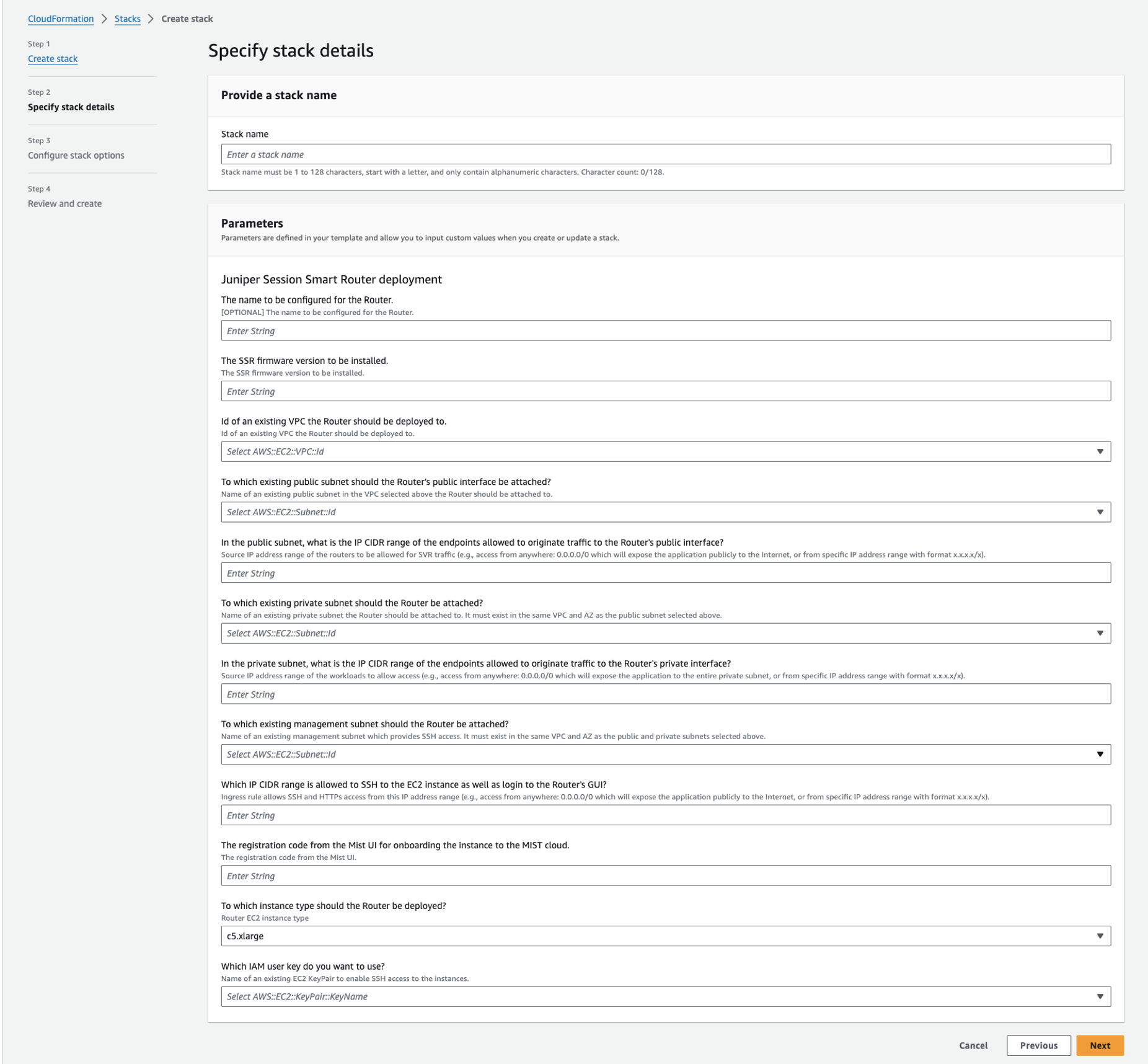Click the SSH CIDR range input field
1148x1064 pixels.
click(665, 815)
